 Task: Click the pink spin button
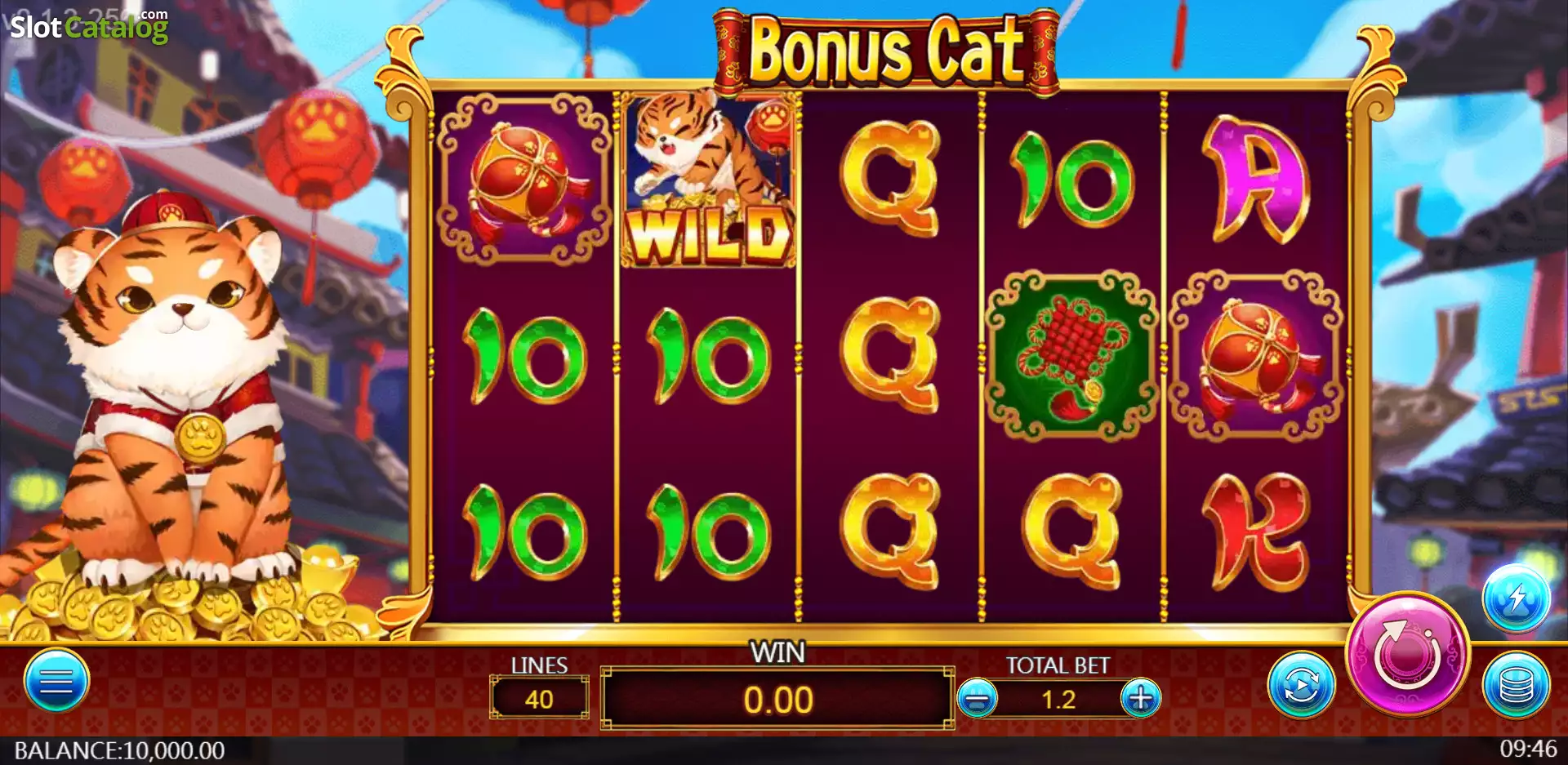click(1407, 653)
